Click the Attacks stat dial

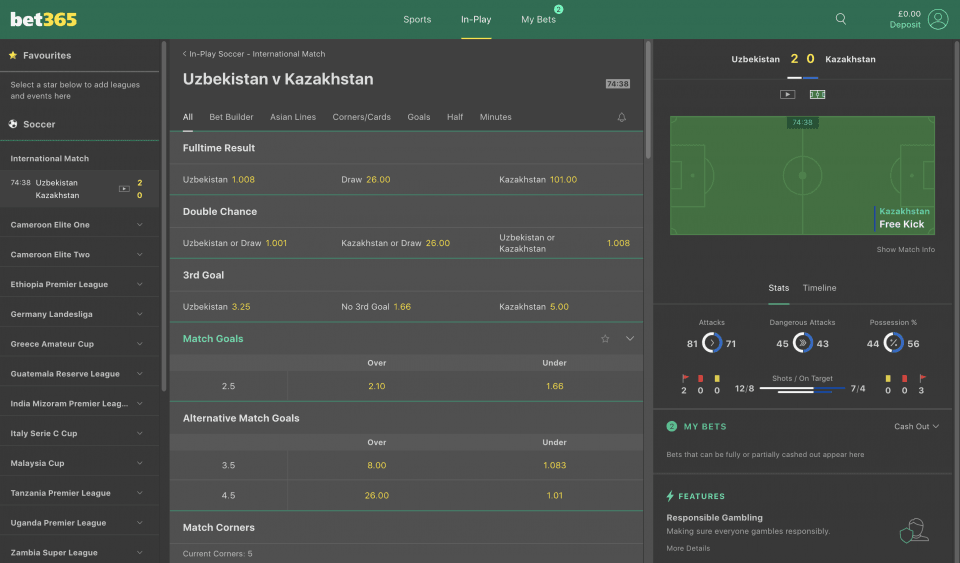(x=711, y=343)
